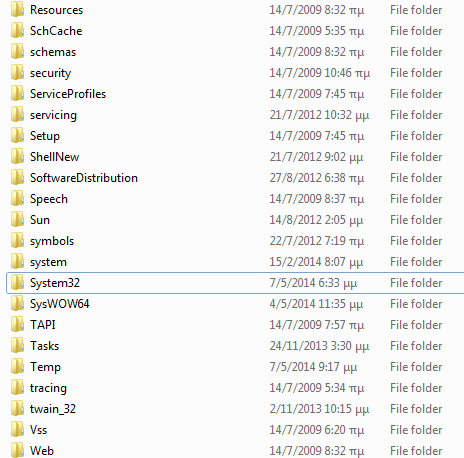Click the date 7/5/2014 9:17 μμ
Viewport: 464px width, 458px height.
coord(313,367)
